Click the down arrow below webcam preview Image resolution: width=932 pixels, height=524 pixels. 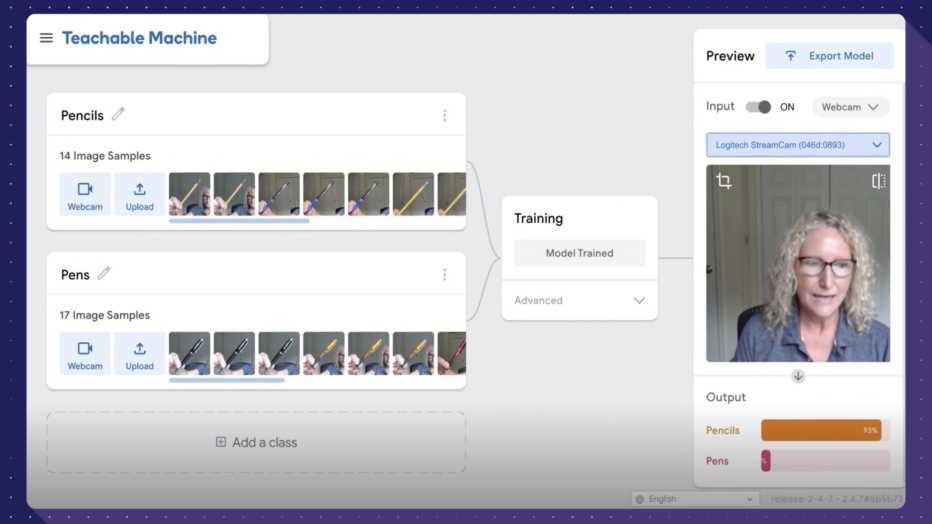(x=798, y=376)
